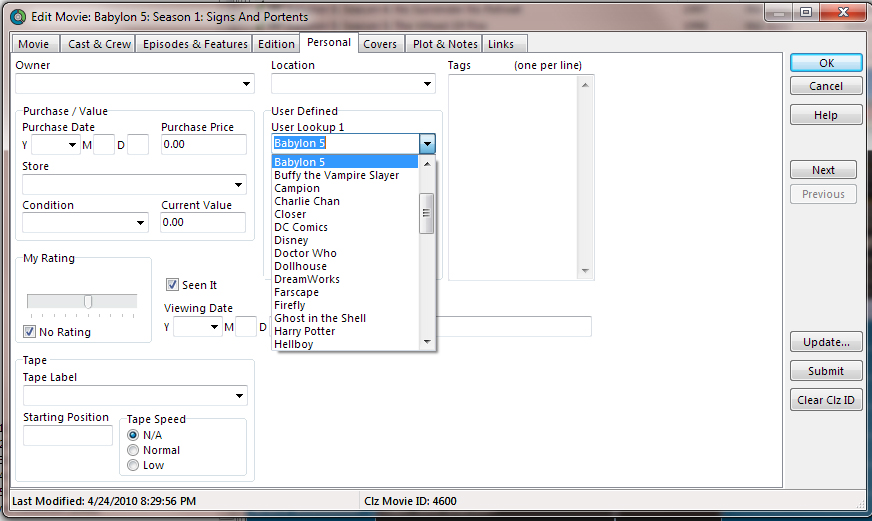Image resolution: width=872 pixels, height=521 pixels.
Task: Click the Previous button
Action: [823, 194]
